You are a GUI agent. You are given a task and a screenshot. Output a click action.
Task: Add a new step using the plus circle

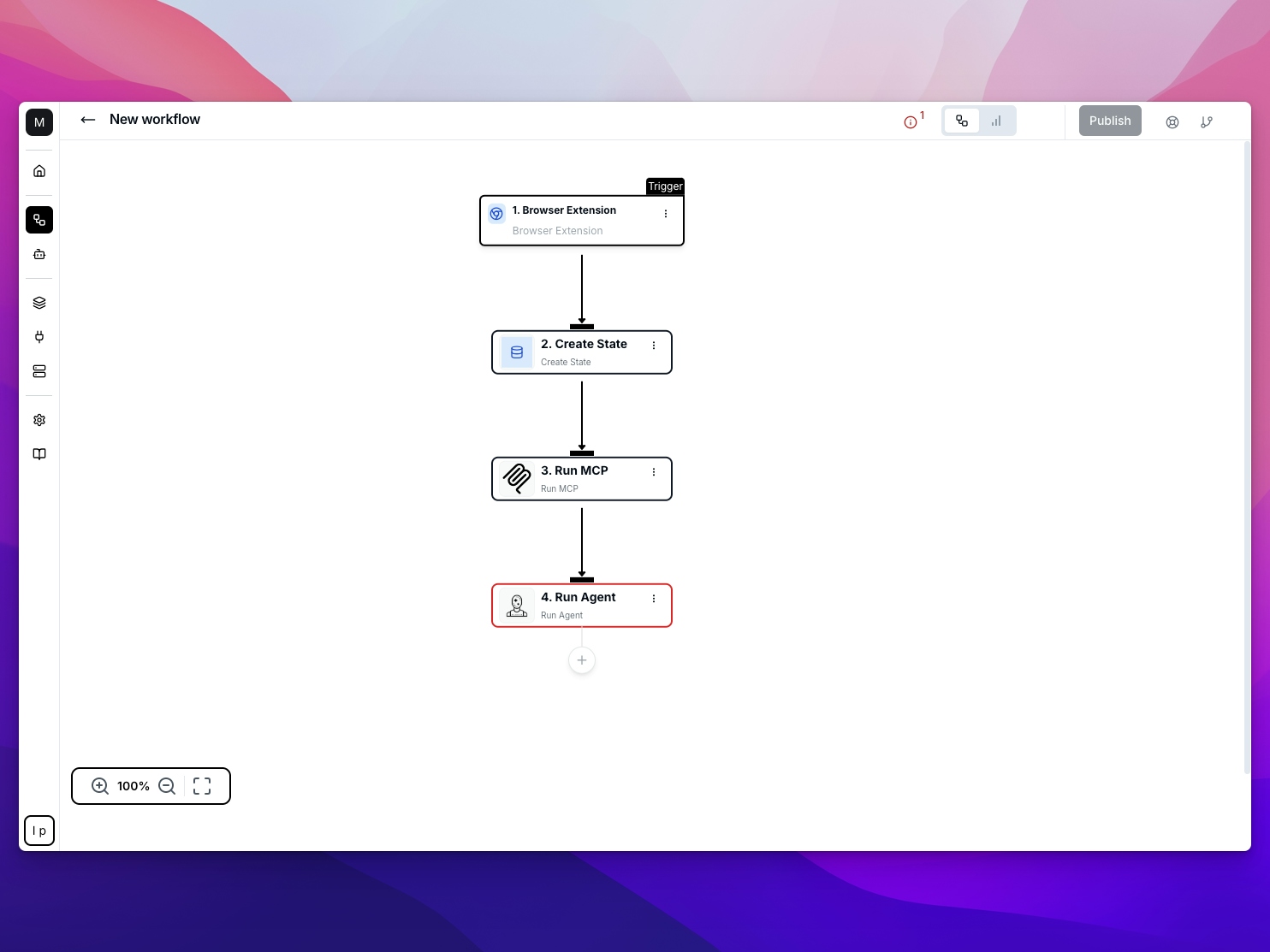pyautogui.click(x=581, y=660)
